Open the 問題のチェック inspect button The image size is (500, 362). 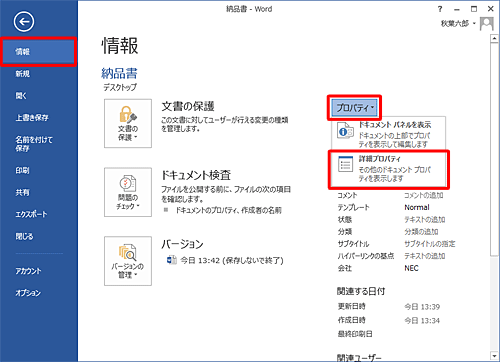pyautogui.click(x=128, y=192)
